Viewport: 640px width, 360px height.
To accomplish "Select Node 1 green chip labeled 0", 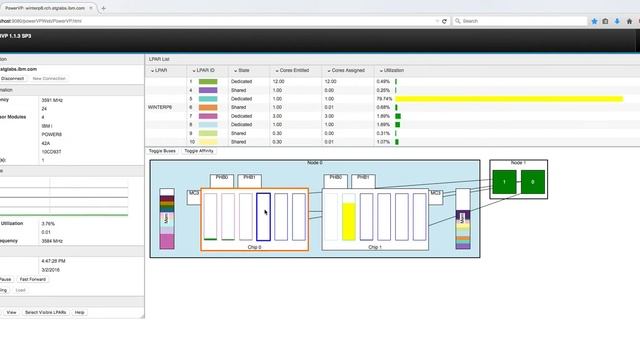I will click(x=533, y=182).
